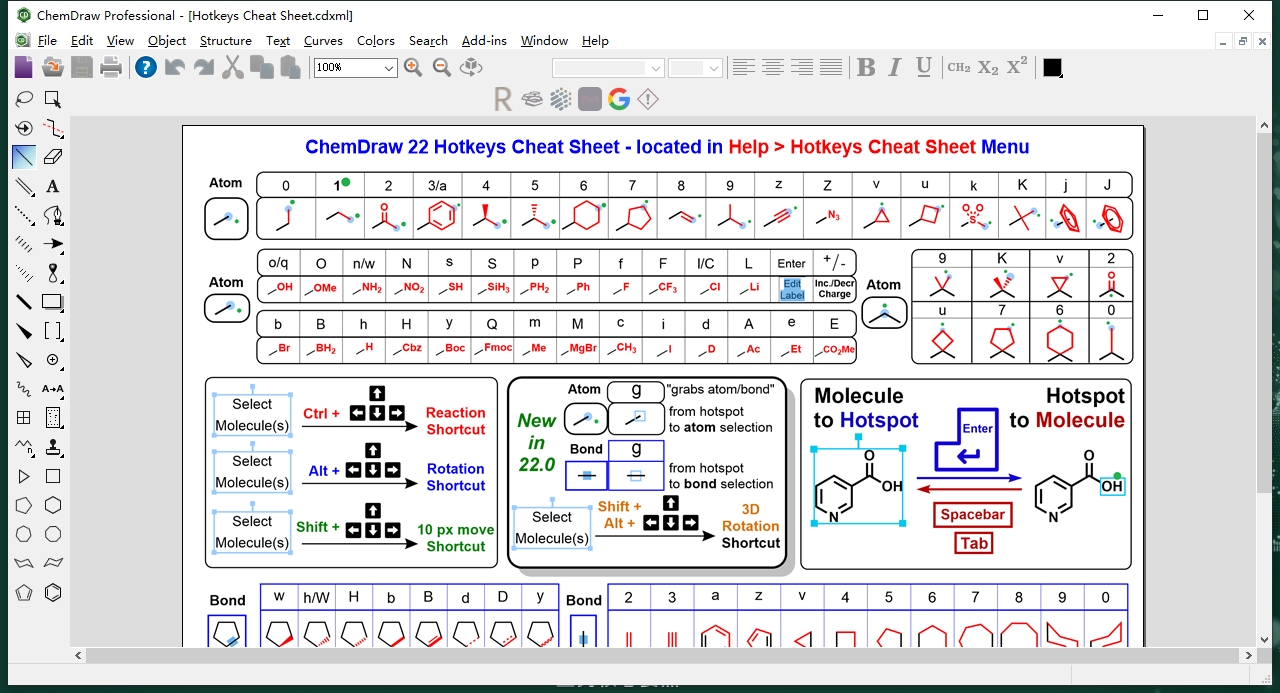
Task: Select the Eraser tool
Action: 53,157
